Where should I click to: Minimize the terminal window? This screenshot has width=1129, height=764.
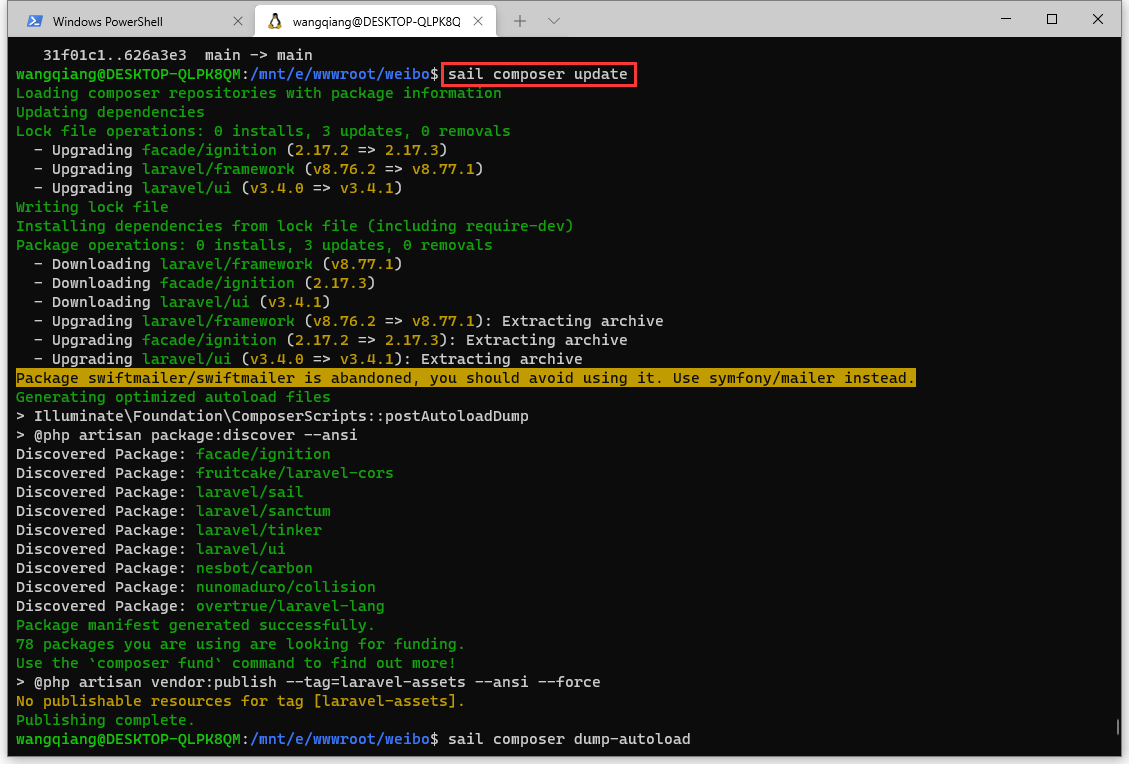pyautogui.click(x=1005, y=19)
